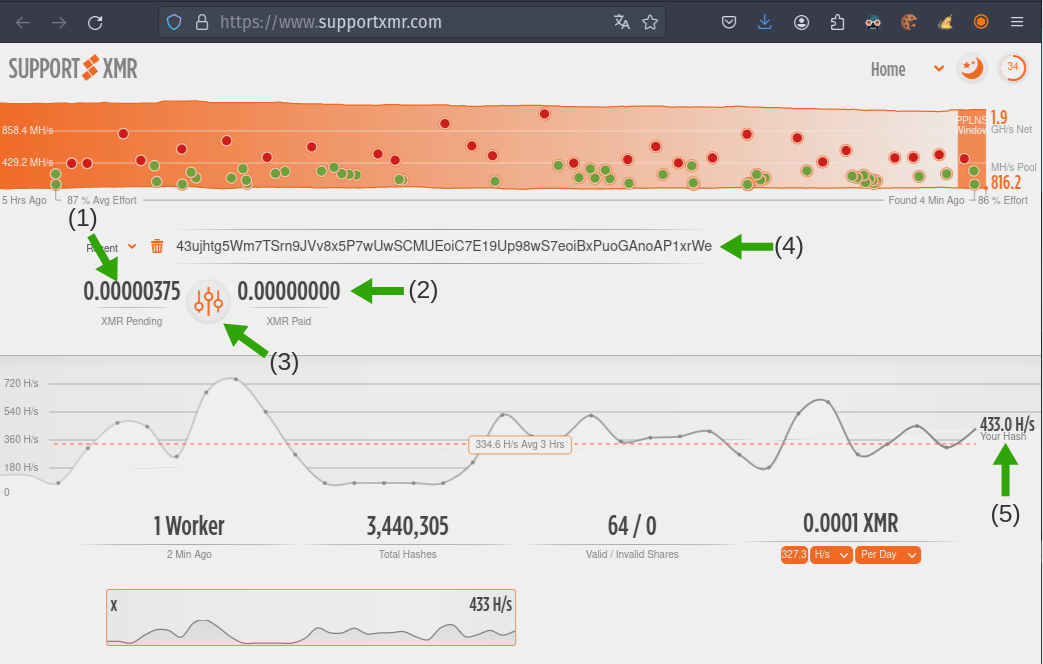The image size is (1043, 664).
Task: Expand the Home navigation dropdown
Action: coord(939,68)
